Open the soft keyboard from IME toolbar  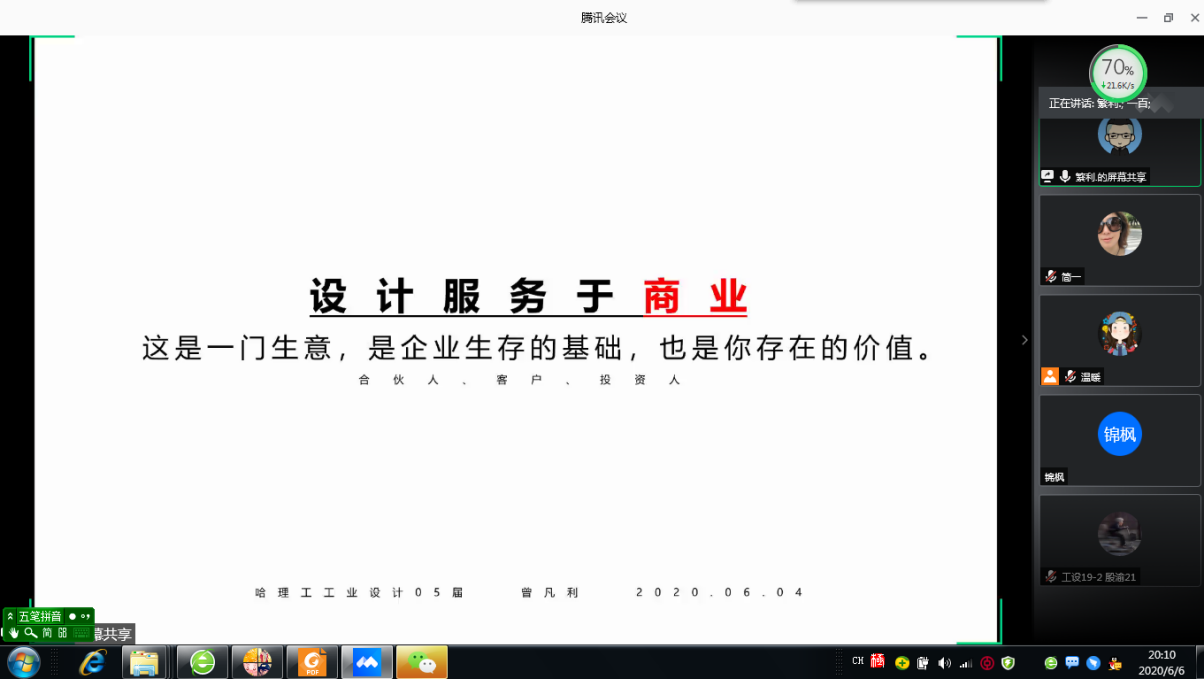[x=81, y=633]
